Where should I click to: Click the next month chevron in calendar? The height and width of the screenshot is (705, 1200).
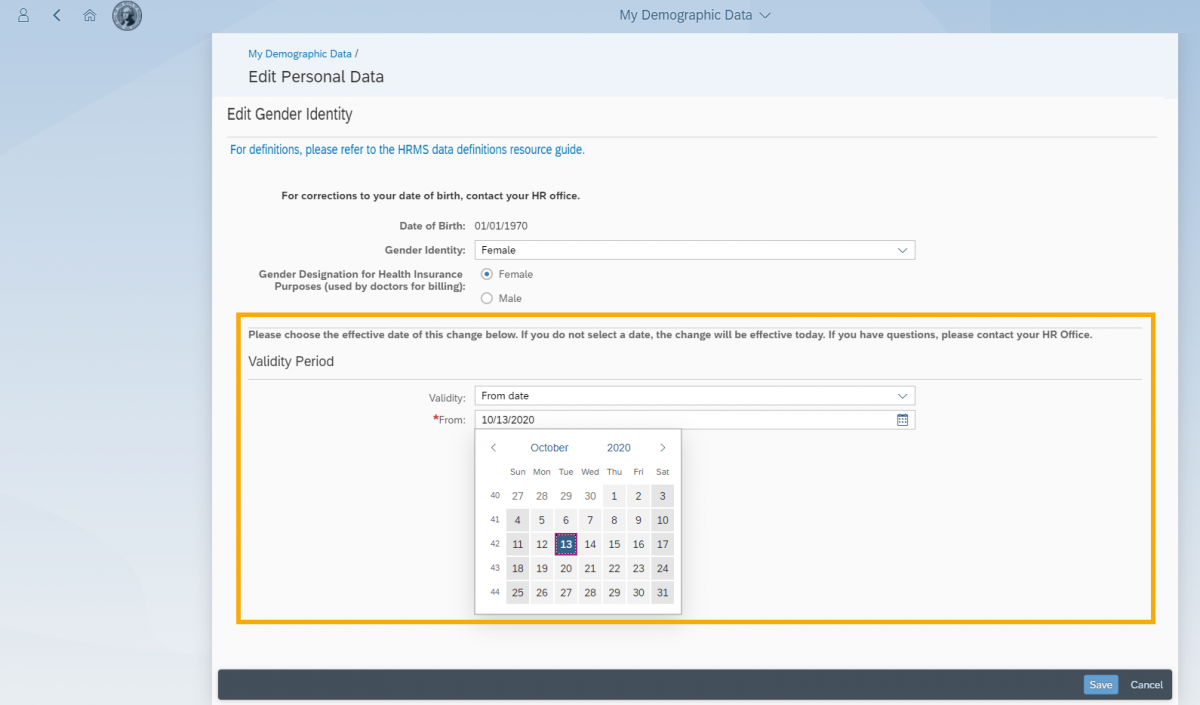point(663,447)
